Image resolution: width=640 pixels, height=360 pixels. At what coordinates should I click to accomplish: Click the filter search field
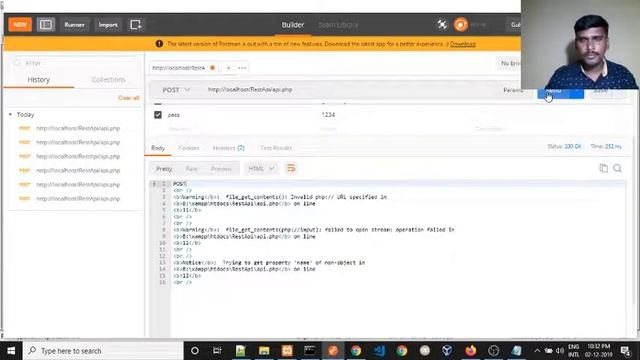tap(76, 63)
